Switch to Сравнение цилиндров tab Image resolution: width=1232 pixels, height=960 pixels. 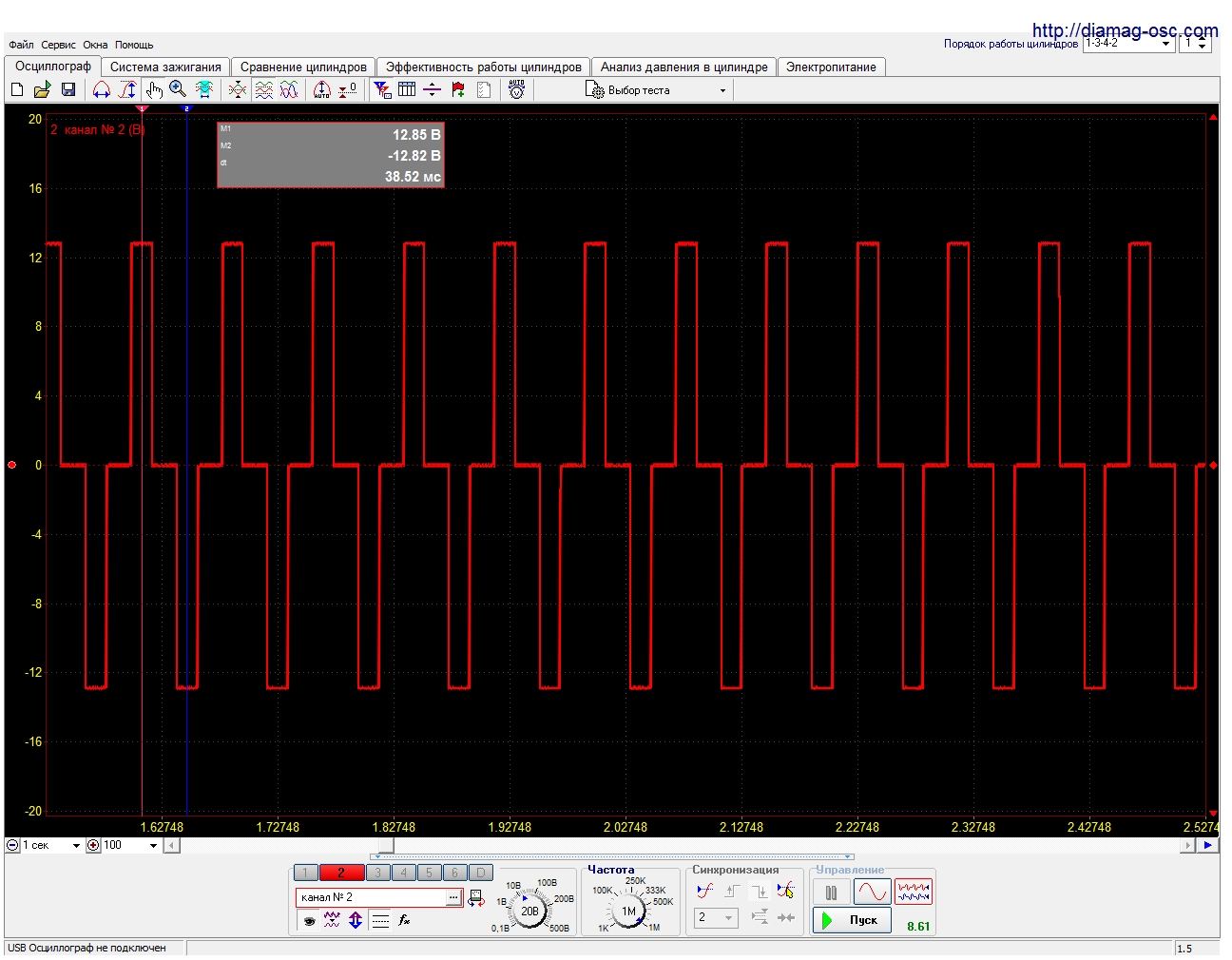tap(303, 67)
